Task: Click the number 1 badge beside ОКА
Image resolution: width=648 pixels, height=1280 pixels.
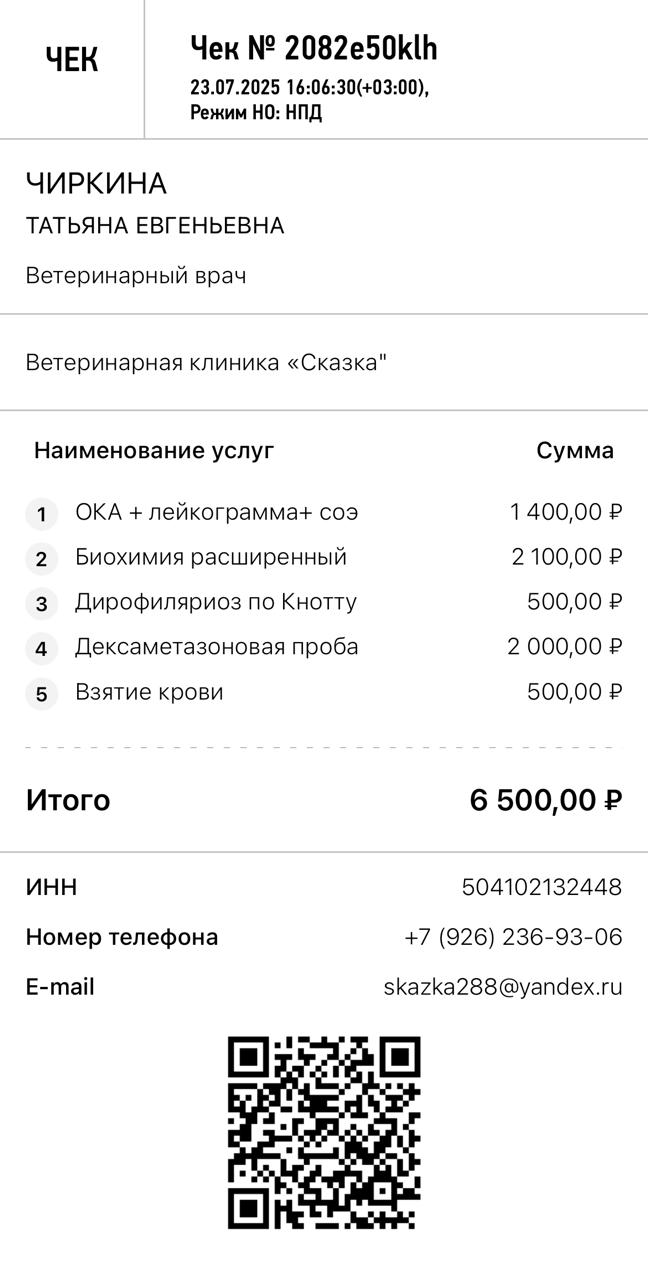Action: [x=41, y=515]
